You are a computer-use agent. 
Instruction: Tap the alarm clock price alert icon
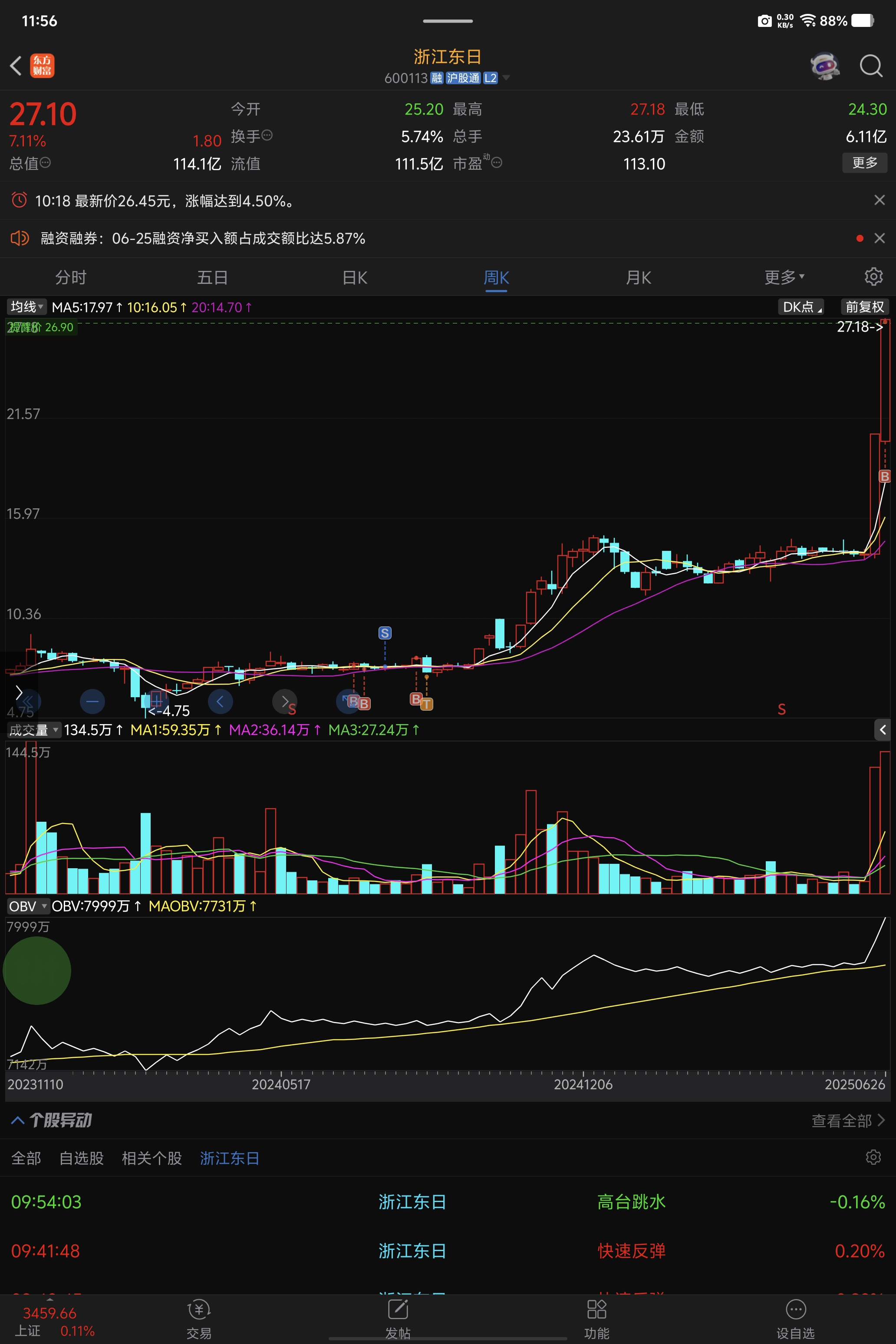click(20, 200)
